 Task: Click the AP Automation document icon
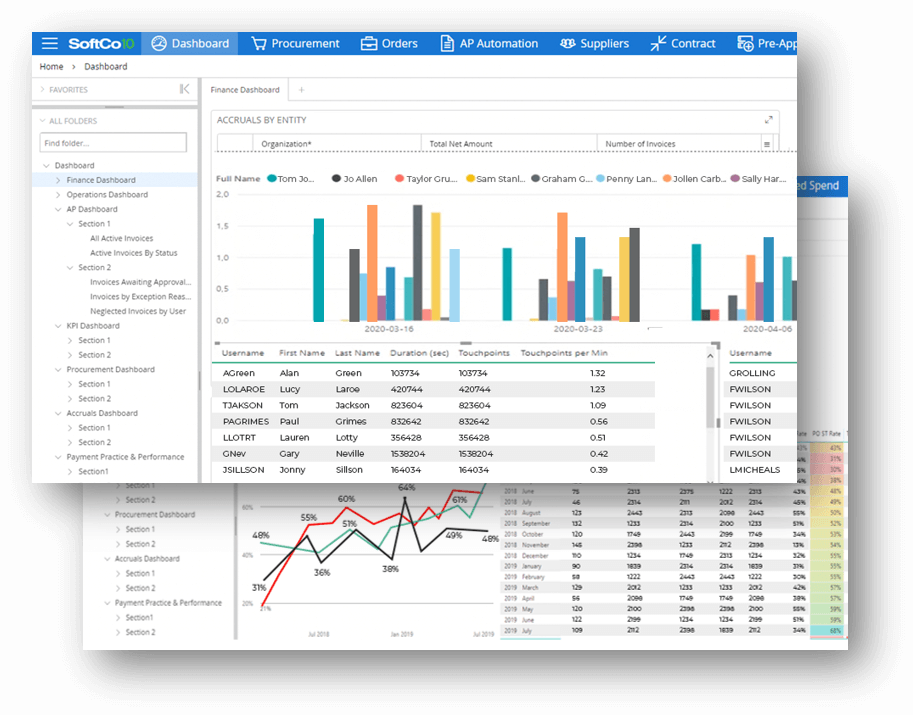[447, 43]
